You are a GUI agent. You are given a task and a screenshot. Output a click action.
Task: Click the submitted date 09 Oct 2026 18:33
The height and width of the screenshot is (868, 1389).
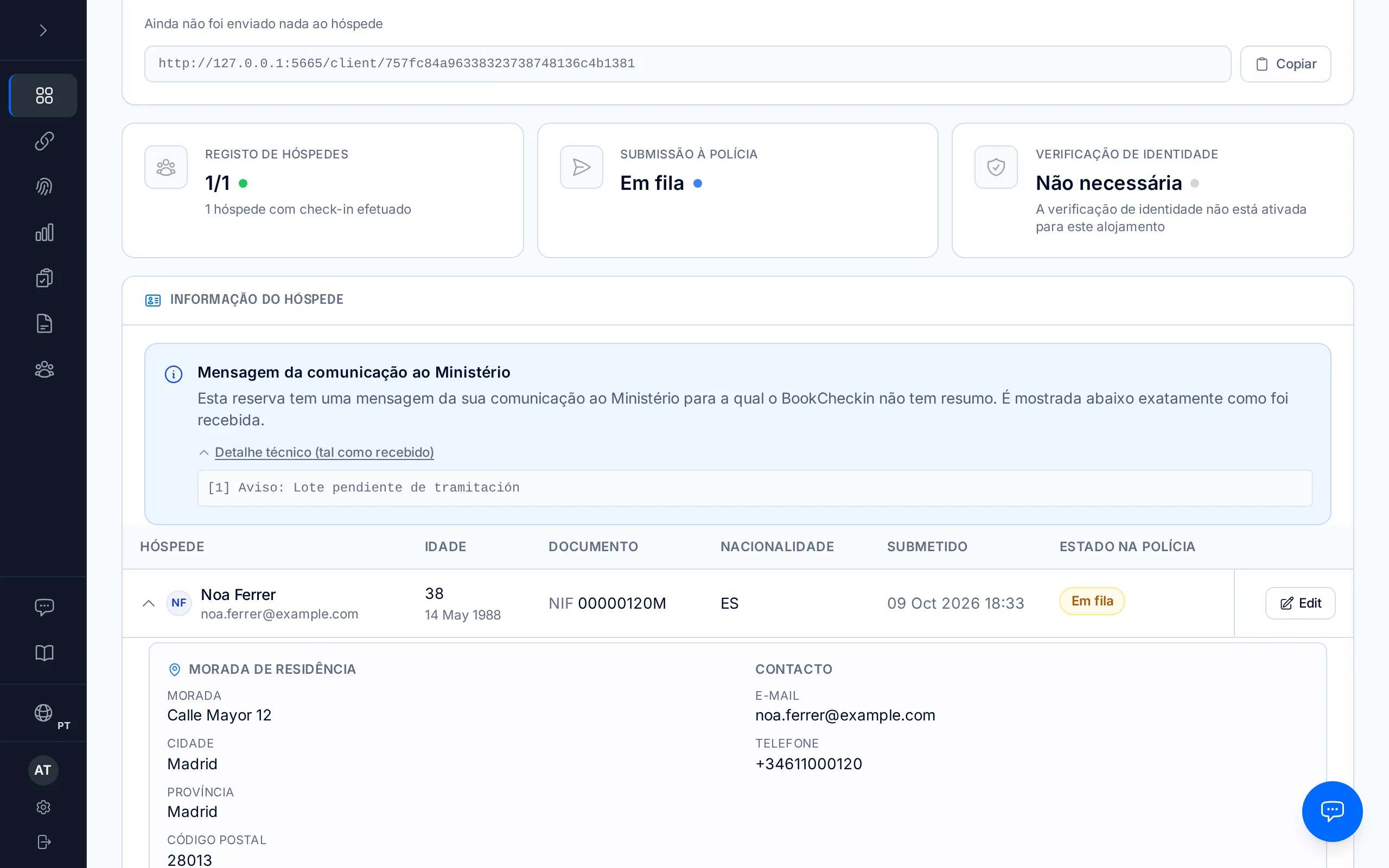[955, 603]
